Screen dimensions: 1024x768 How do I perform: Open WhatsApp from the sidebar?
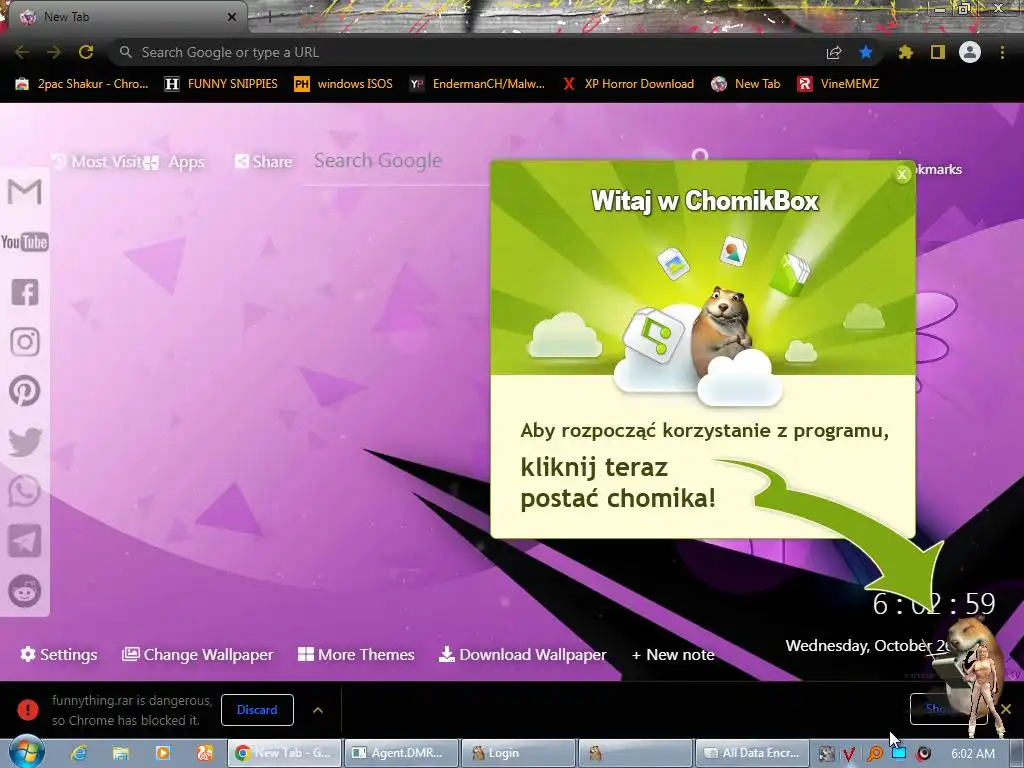(x=25, y=491)
